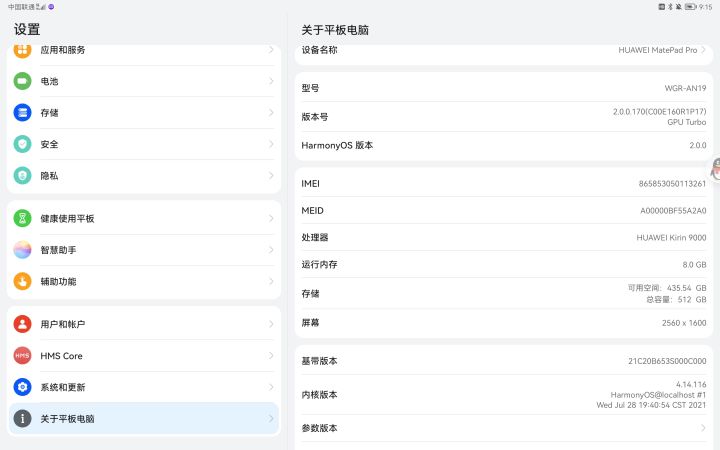720x450 pixels.
Task: Tap the 版本号 build number row
Action: tap(504, 117)
